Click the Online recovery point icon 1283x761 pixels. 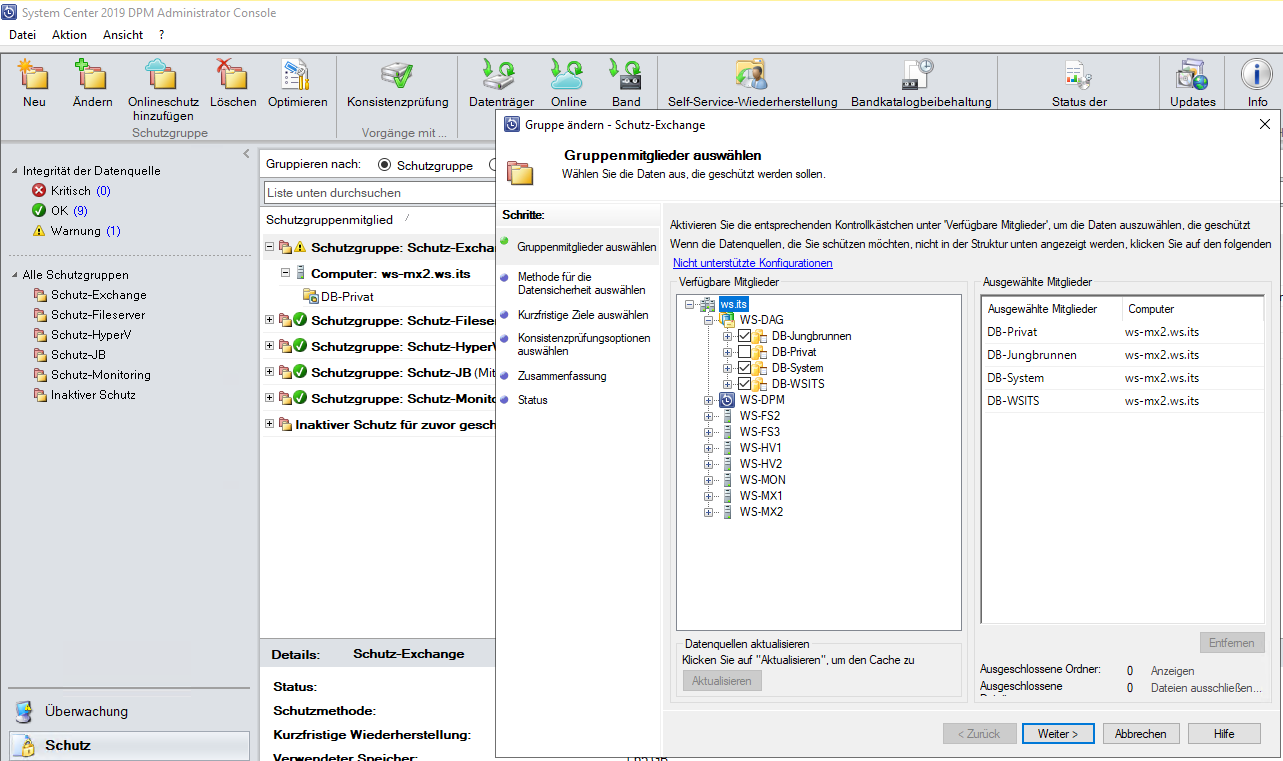click(568, 75)
